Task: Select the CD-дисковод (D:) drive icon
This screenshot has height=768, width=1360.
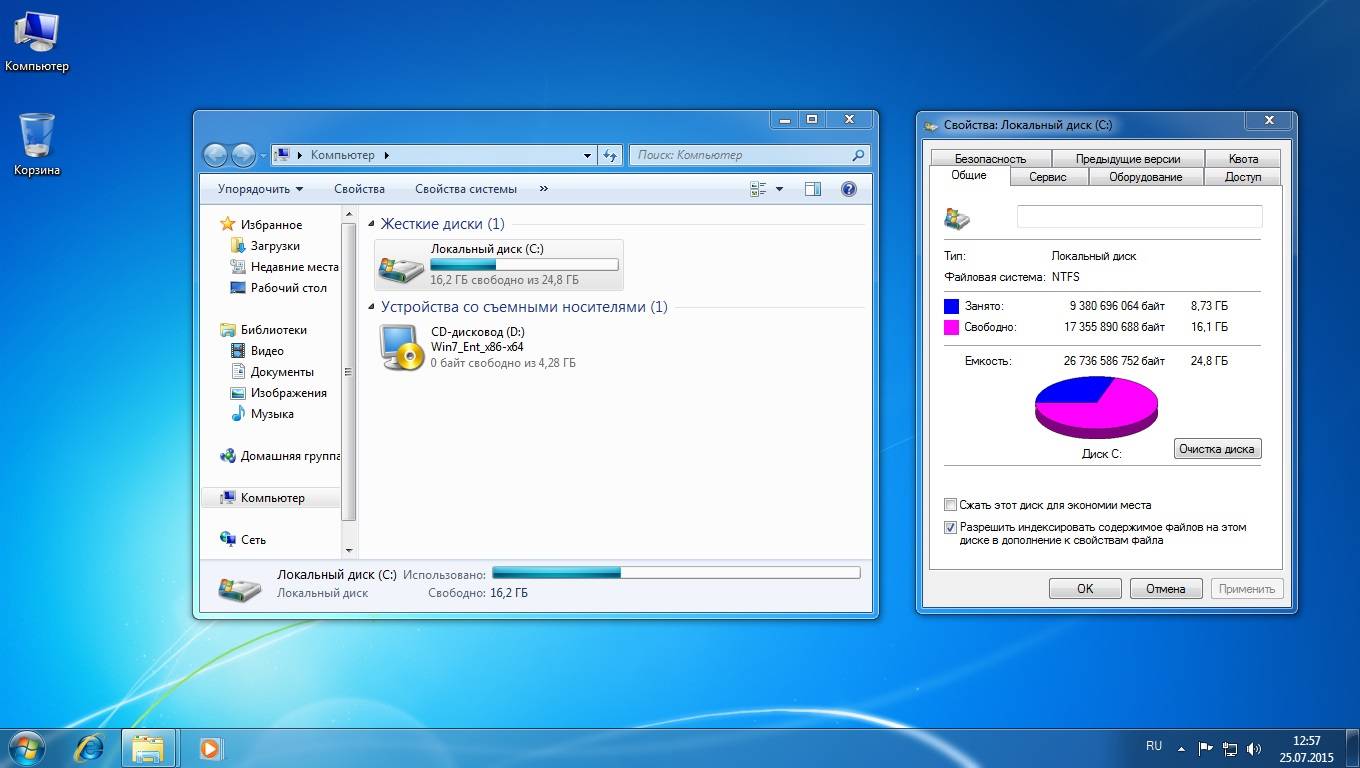Action: coord(401,348)
